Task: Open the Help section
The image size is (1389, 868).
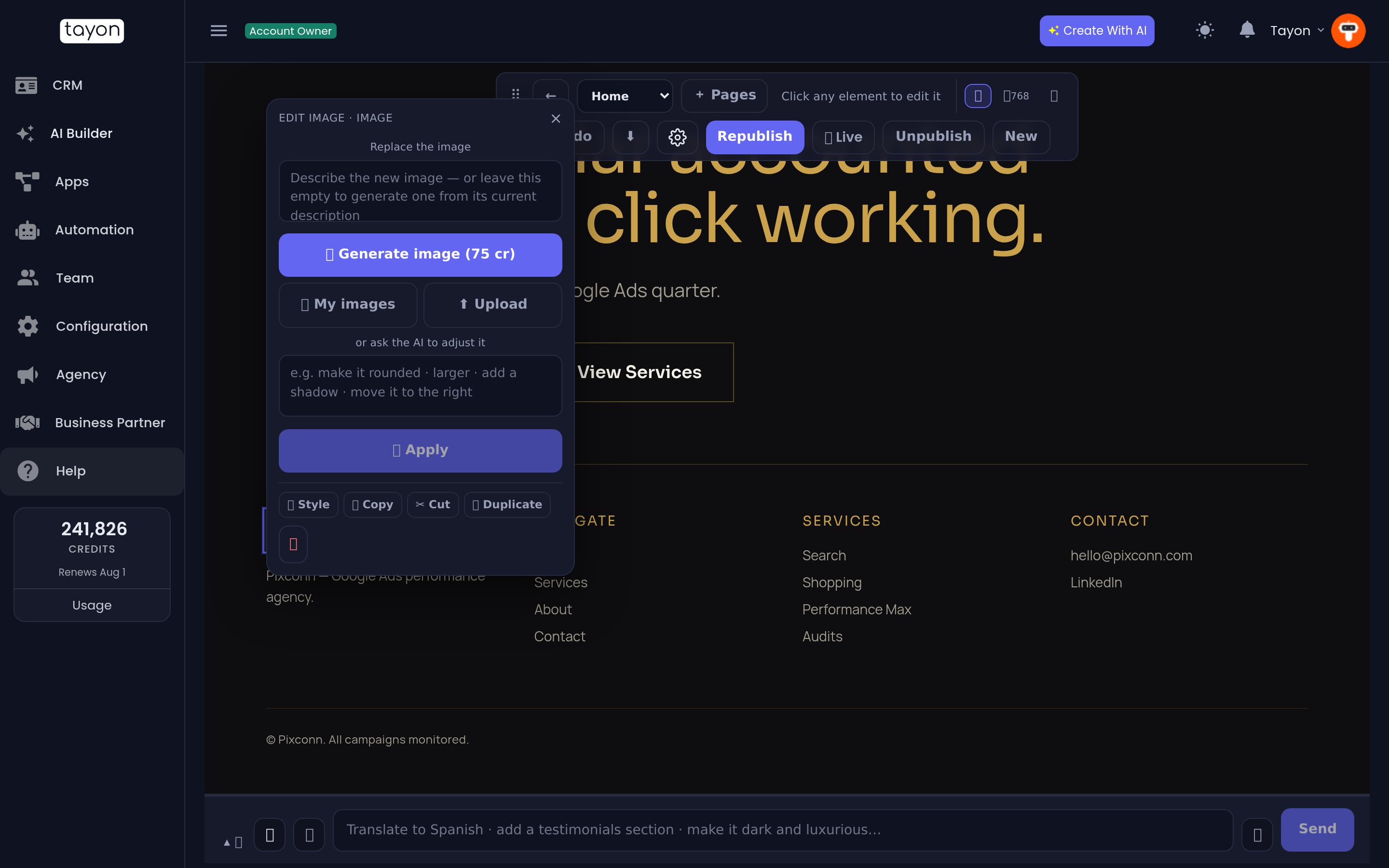Action: coord(92,471)
